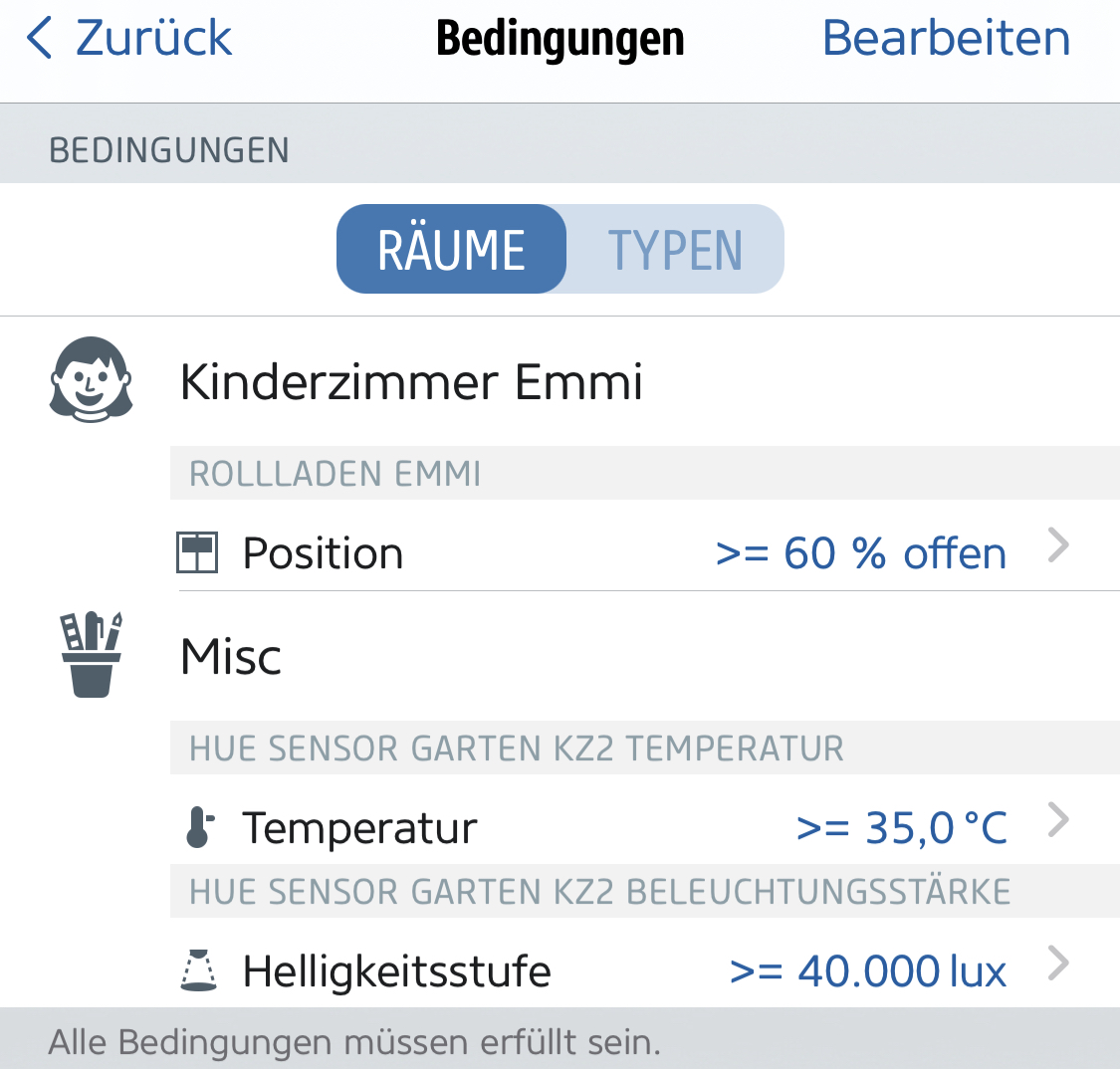Image resolution: width=1120 pixels, height=1069 pixels.
Task: Go back with the Zurück button
Action: pos(153,39)
